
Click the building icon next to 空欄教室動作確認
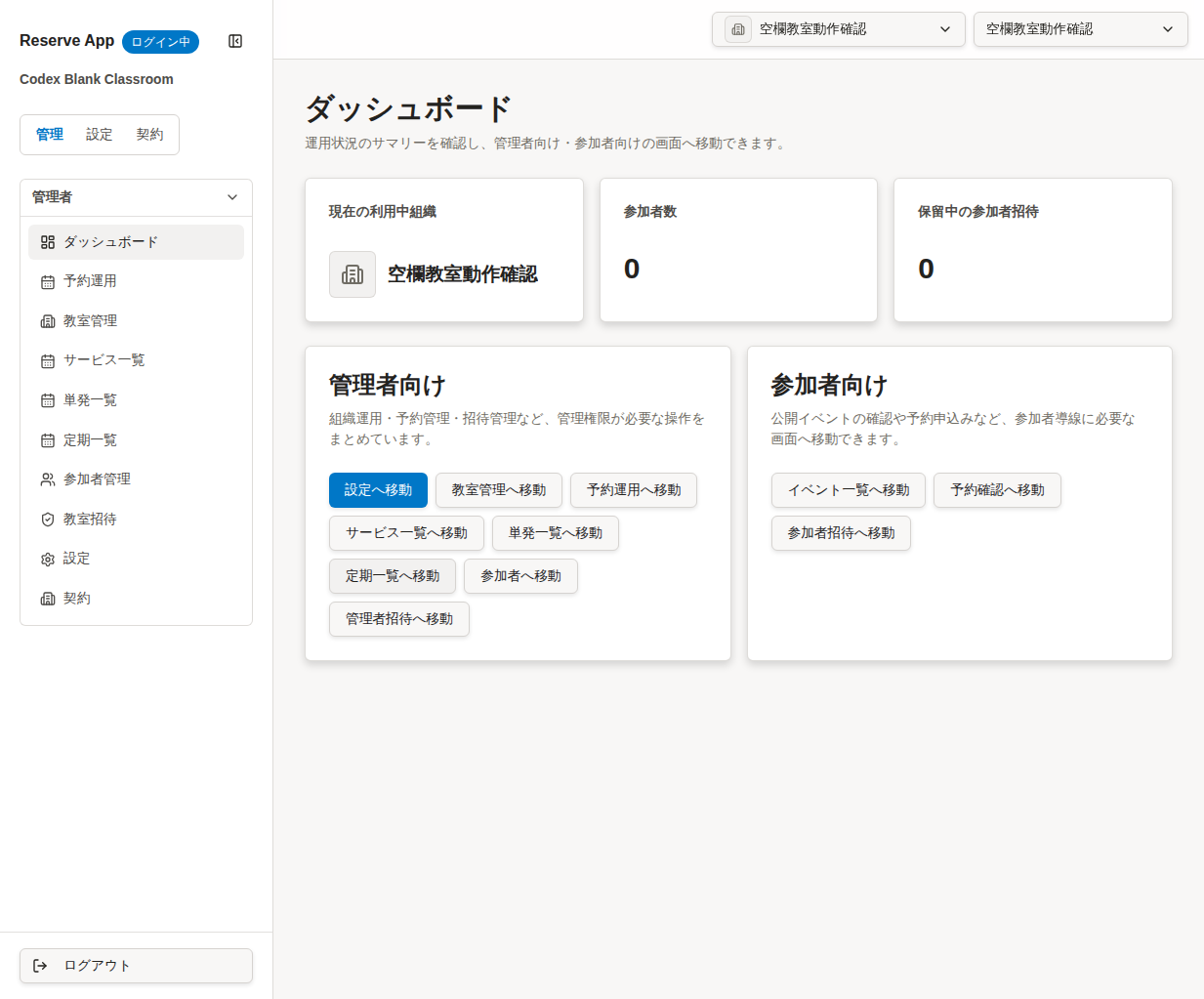[352, 274]
